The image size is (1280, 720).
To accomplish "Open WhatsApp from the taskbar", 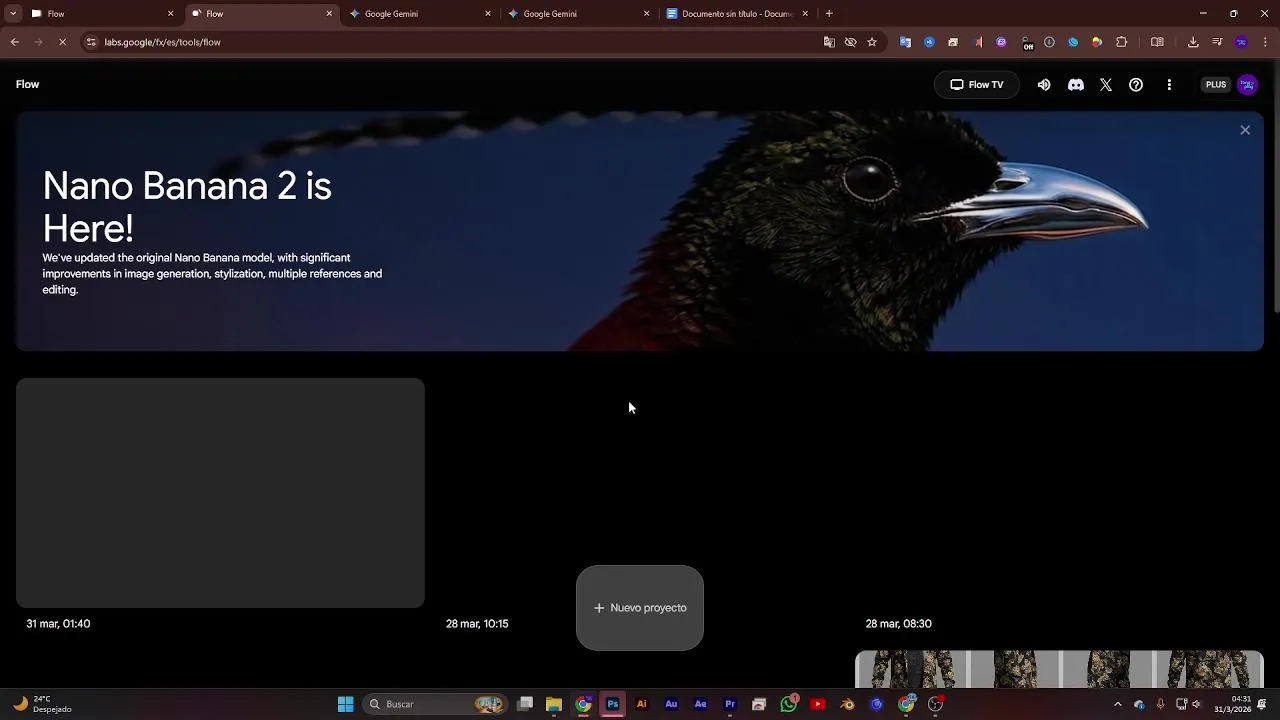I will click(x=789, y=704).
